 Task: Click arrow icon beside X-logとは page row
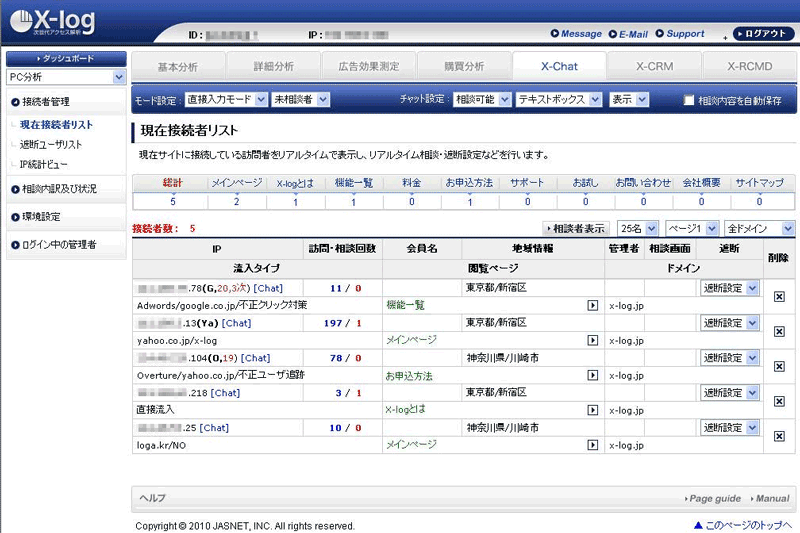click(x=592, y=410)
